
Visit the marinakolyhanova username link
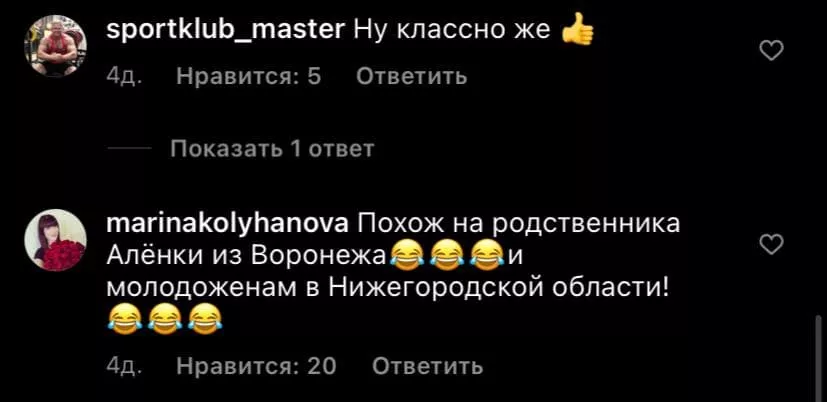click(x=227, y=225)
